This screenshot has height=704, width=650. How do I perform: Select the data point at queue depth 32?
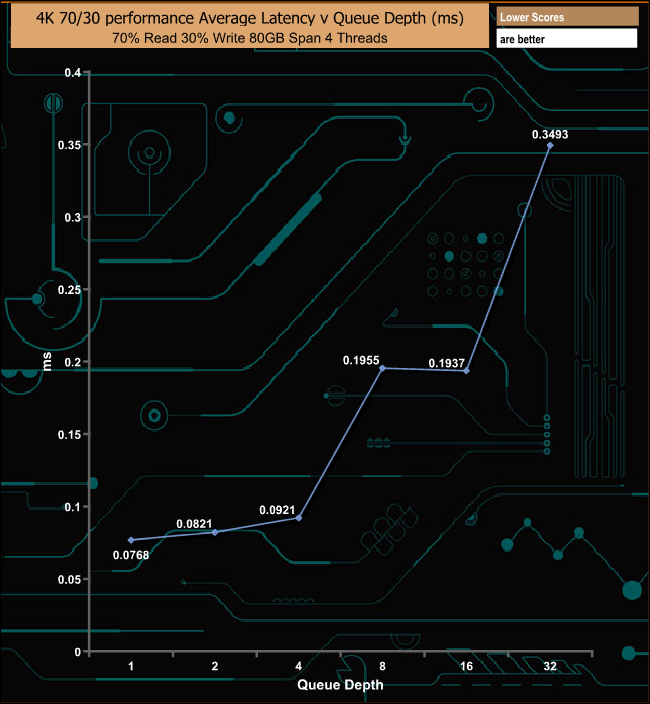550,145
